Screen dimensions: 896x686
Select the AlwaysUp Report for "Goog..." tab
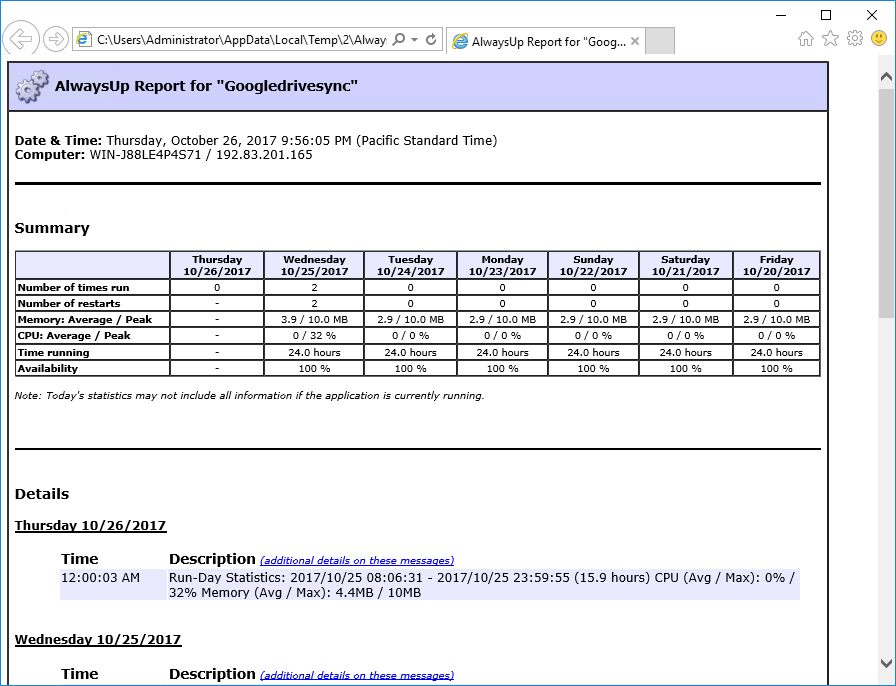pos(546,41)
